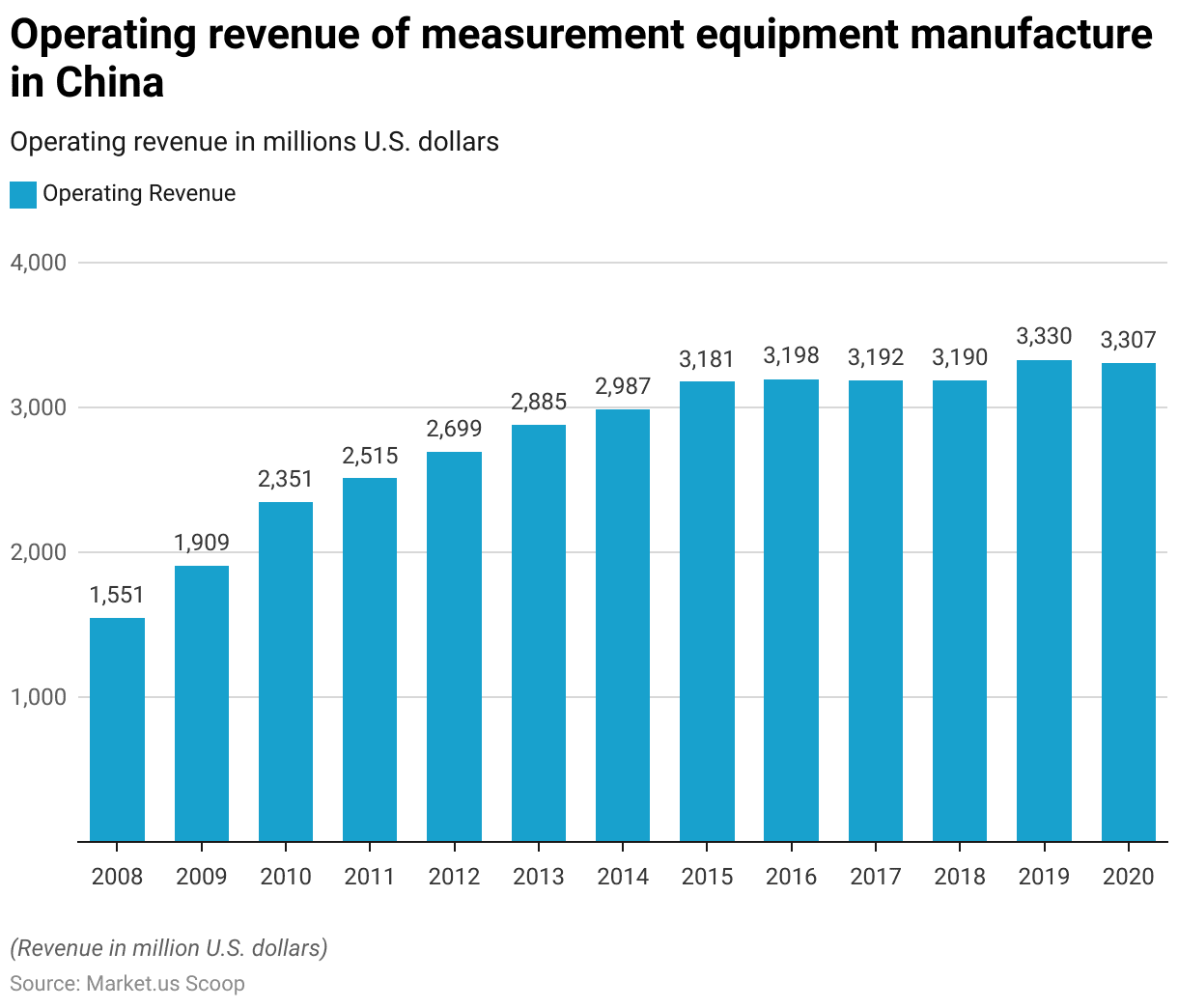Click the 2010 bar in chart
This screenshot has height=1008, width=1178.
pyautogui.click(x=286, y=672)
